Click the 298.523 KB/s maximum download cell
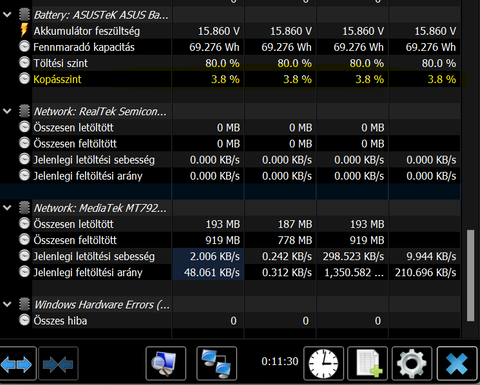The height and width of the screenshot is (385, 480). [x=353, y=256]
